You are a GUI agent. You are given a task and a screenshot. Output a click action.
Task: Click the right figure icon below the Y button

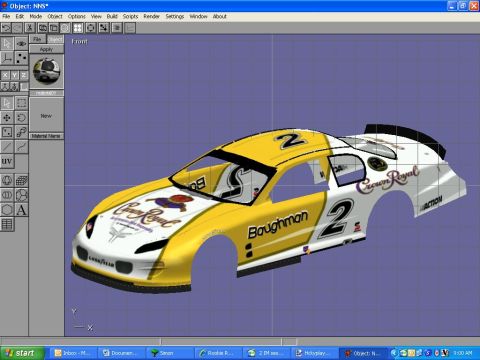[x=14, y=87]
